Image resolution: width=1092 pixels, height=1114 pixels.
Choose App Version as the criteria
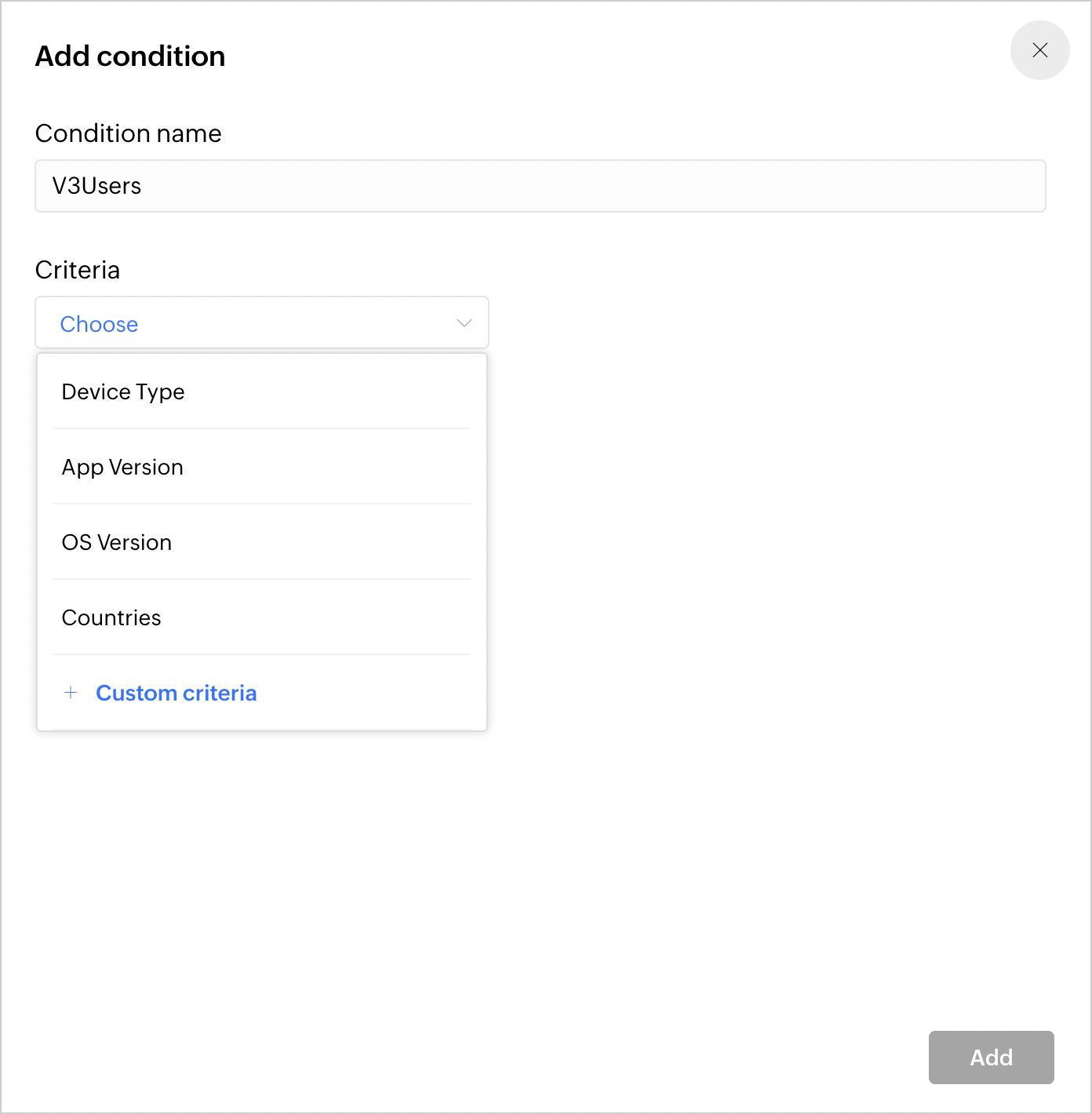point(122,467)
